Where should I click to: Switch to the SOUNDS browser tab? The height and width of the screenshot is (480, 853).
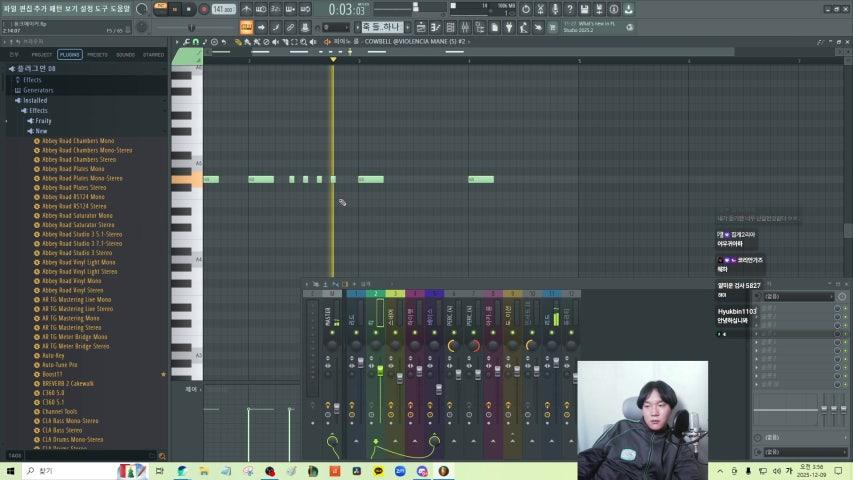pyautogui.click(x=125, y=55)
